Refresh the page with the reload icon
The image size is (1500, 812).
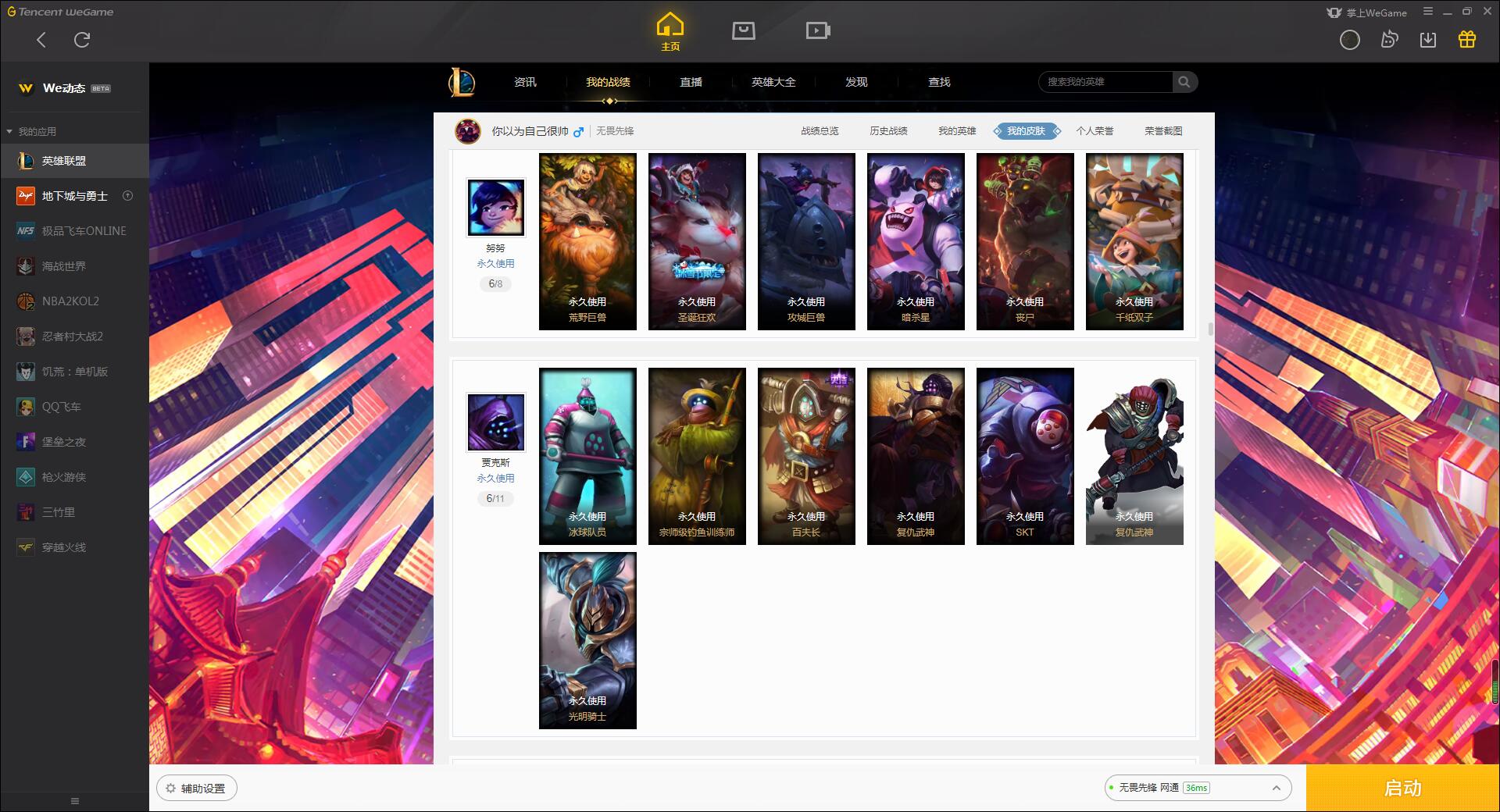[x=82, y=40]
